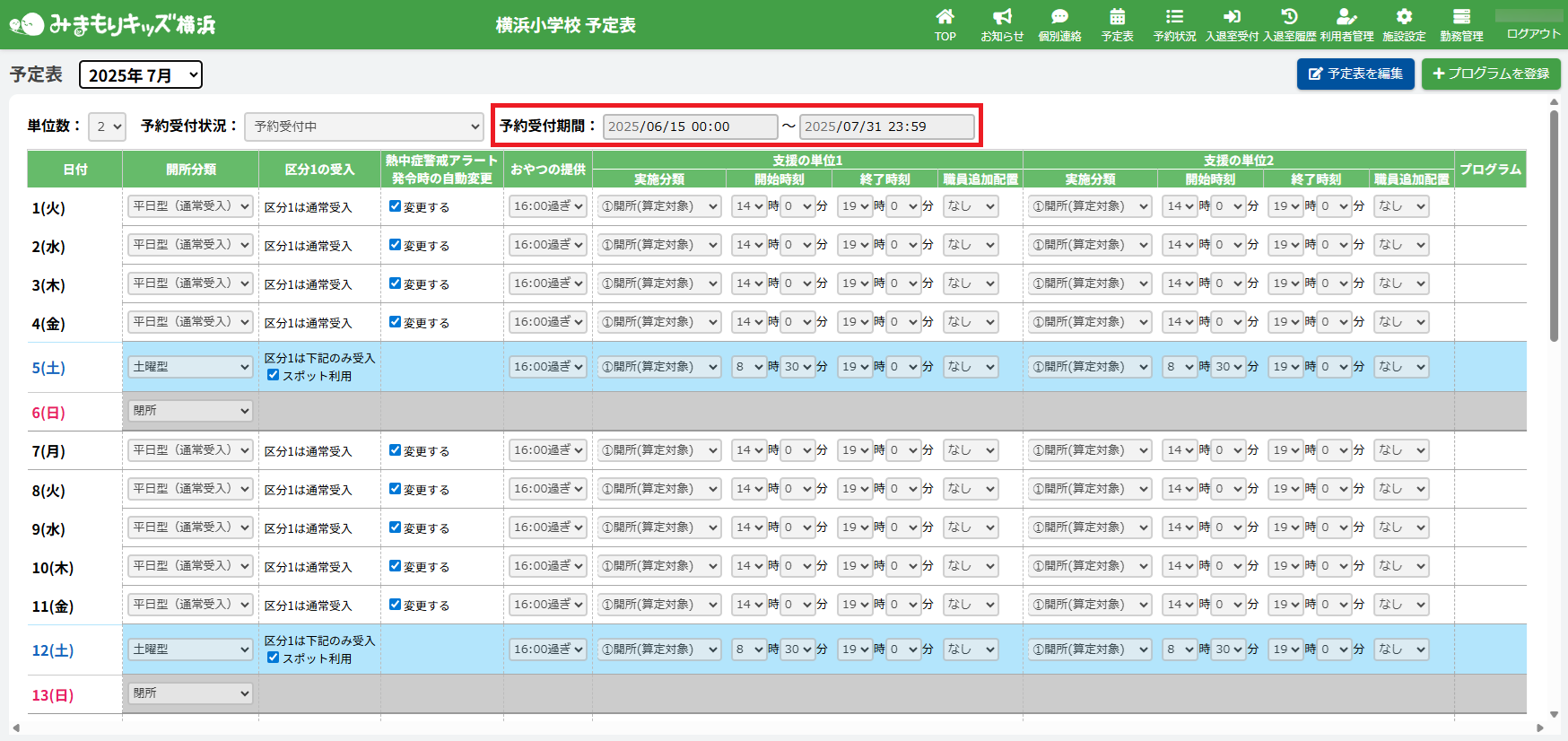Uncheck 変更する checkbox for 1(火)
1568x741 pixels.
(395, 206)
